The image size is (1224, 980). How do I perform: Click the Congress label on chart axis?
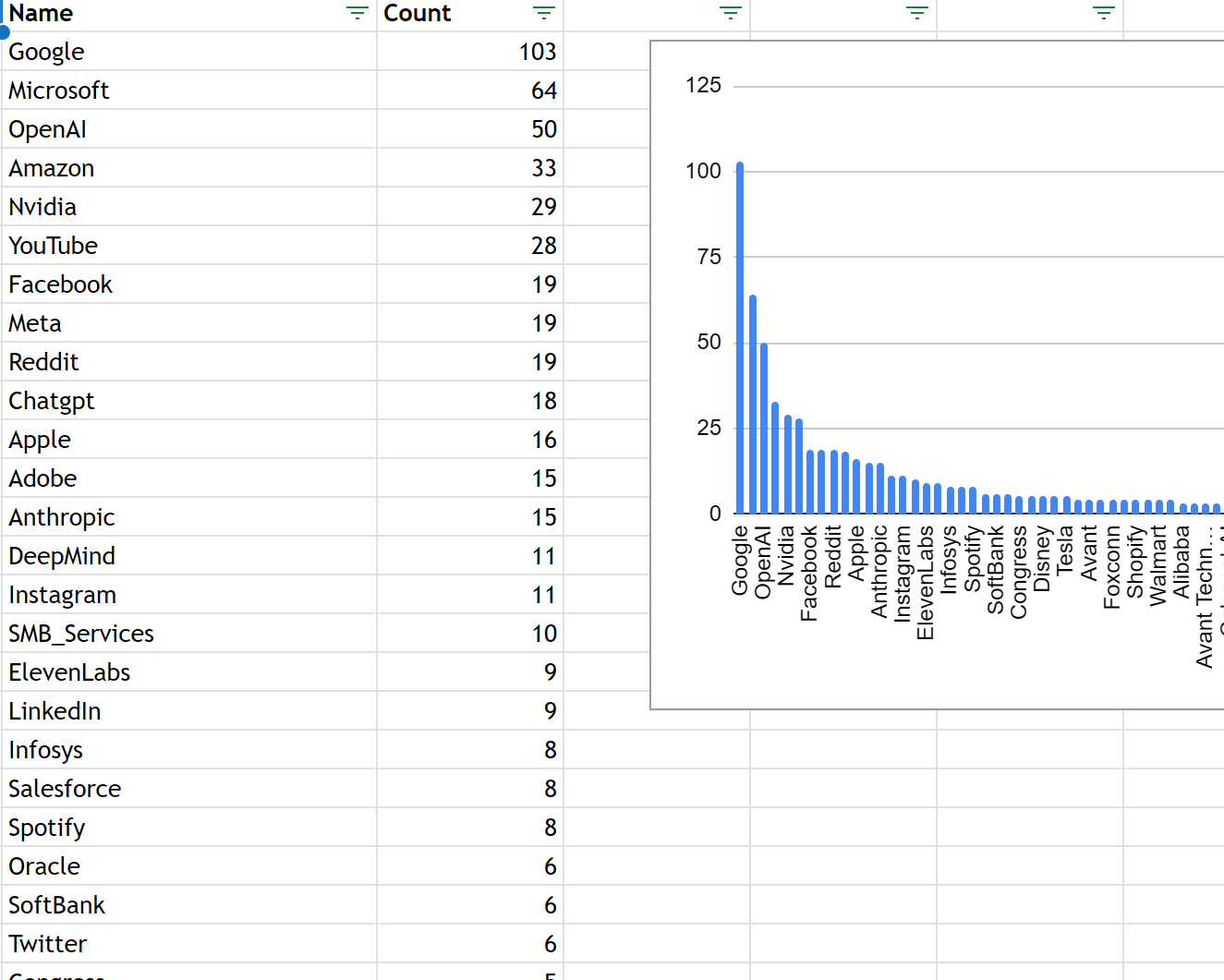coord(1019,572)
